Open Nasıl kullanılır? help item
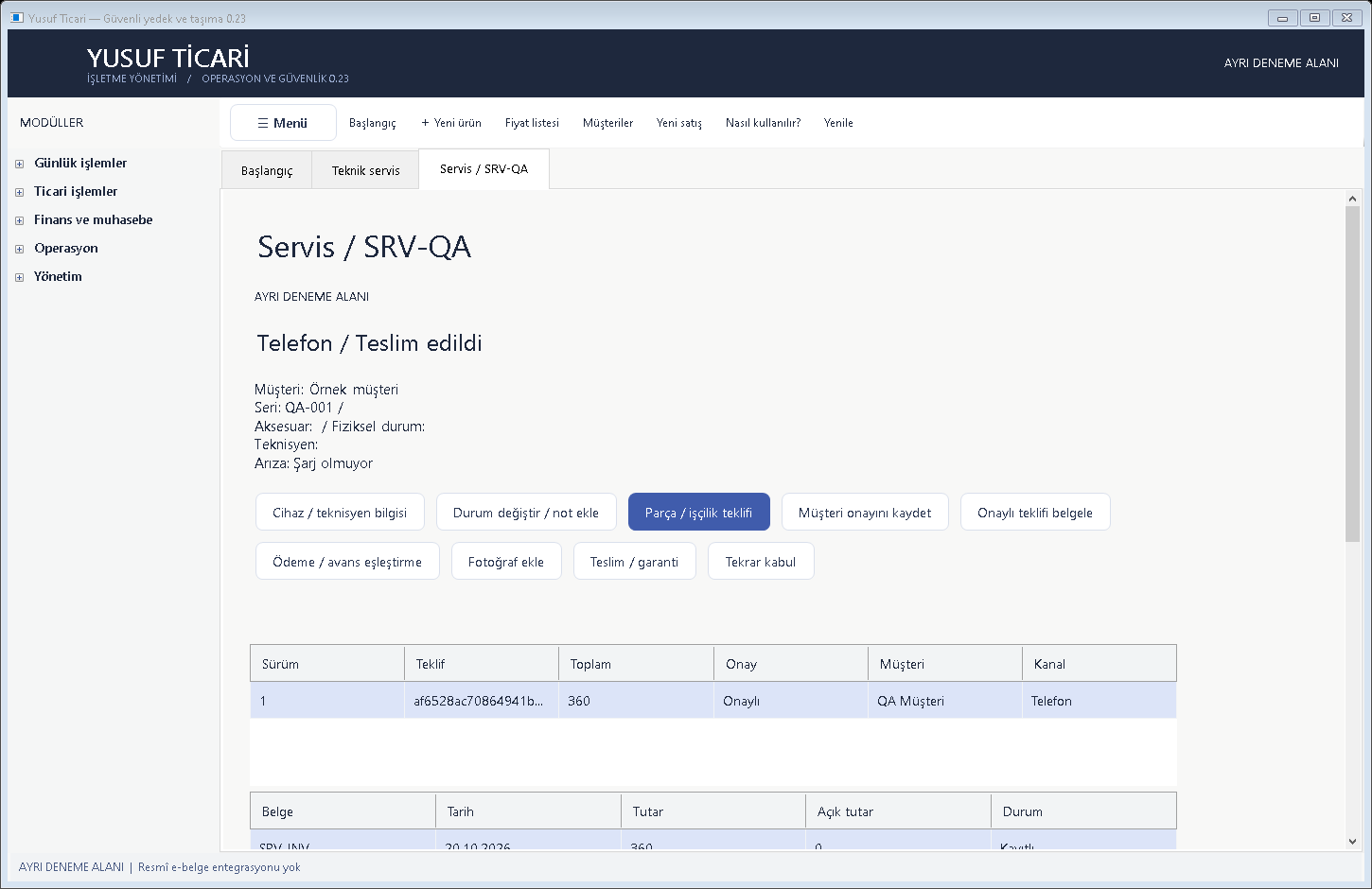The image size is (1372, 889). point(763,123)
